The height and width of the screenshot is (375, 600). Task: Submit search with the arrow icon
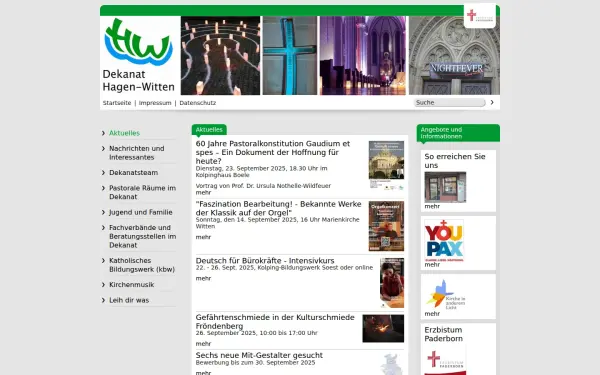(x=492, y=102)
